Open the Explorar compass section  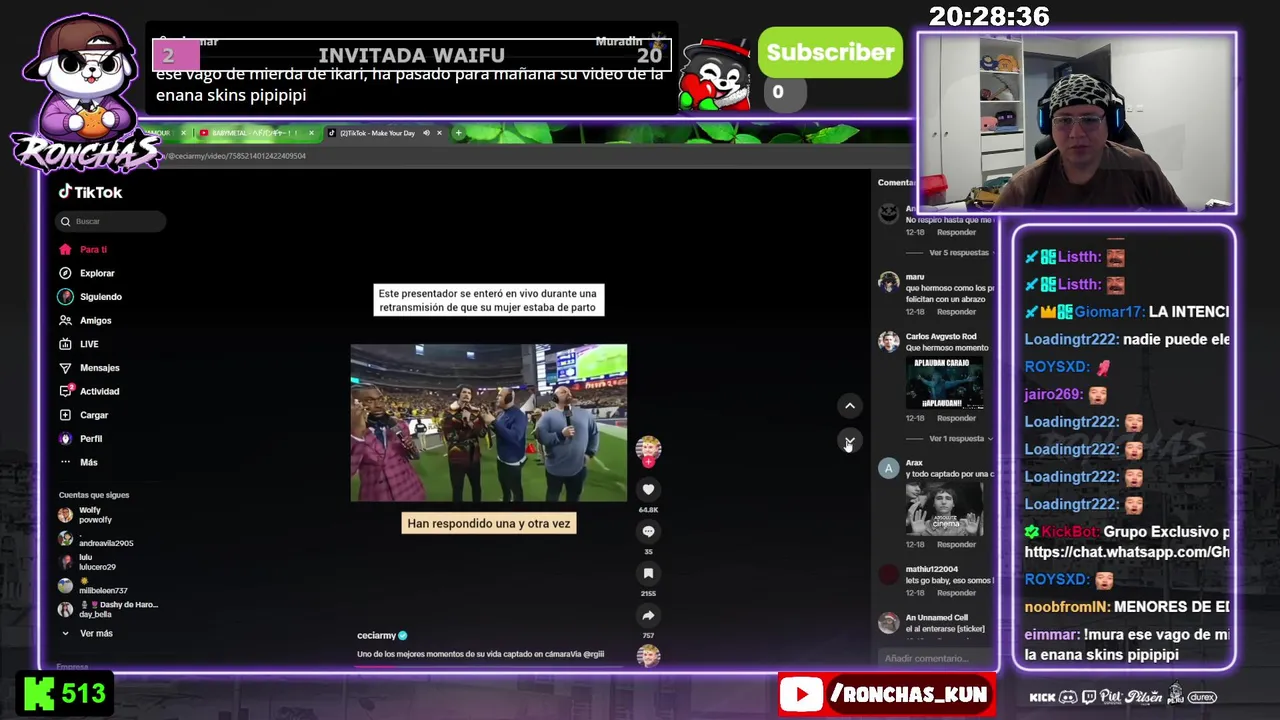point(65,273)
